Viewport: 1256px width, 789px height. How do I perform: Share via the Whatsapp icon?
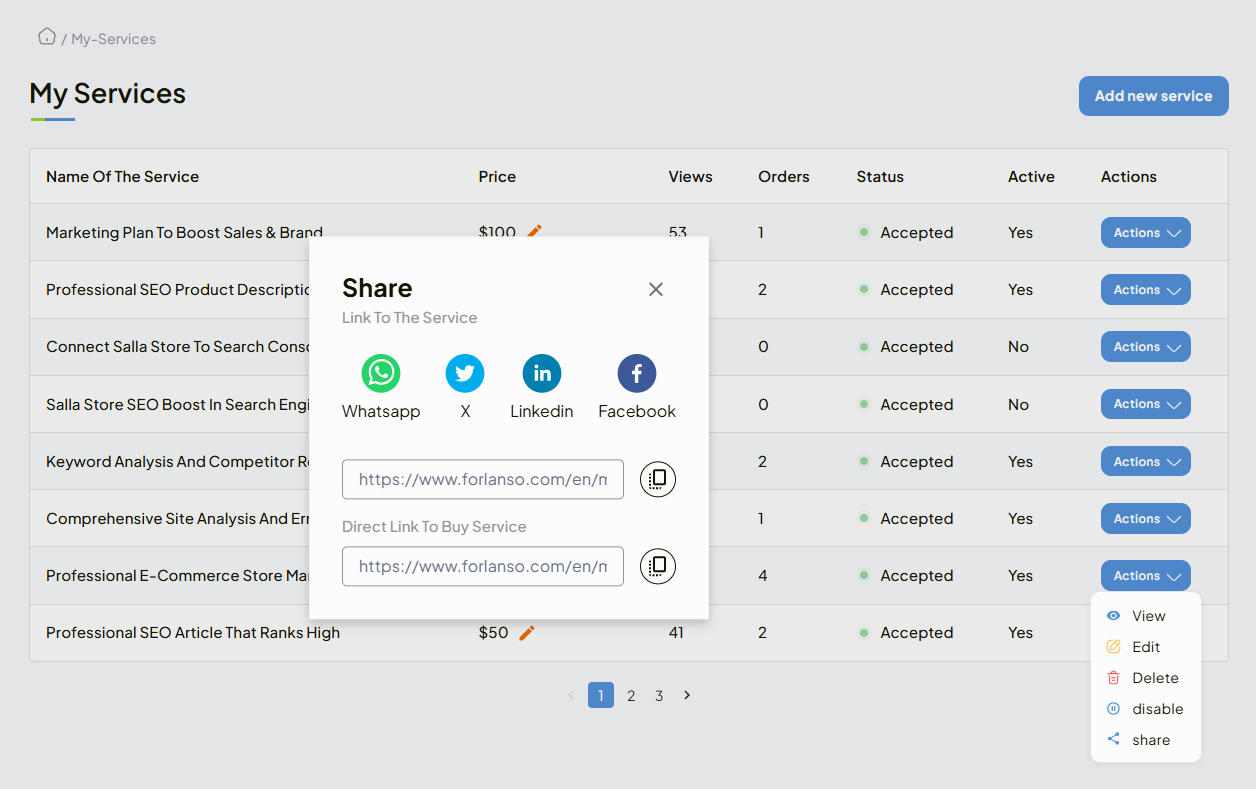380,374
